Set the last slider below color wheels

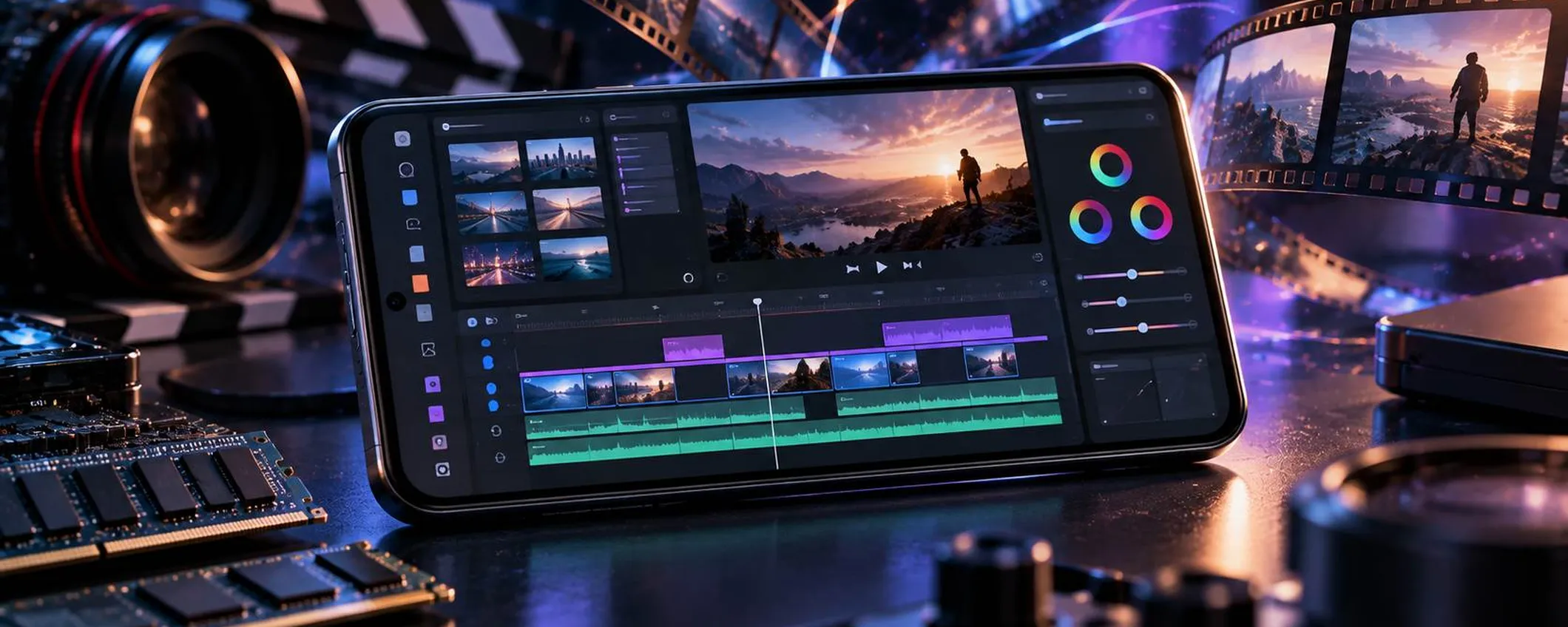(x=1143, y=328)
